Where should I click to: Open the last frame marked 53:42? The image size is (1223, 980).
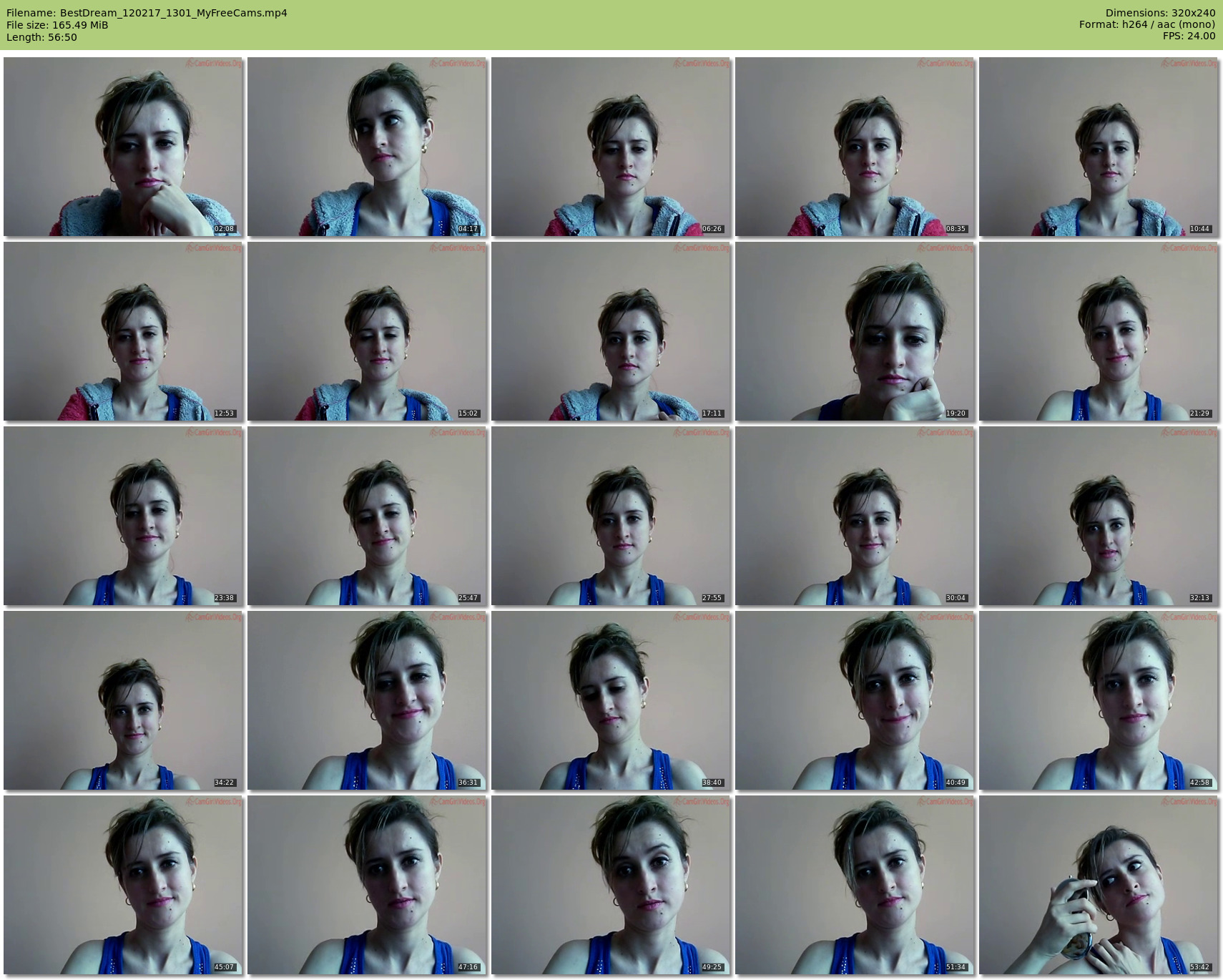coord(1099,885)
